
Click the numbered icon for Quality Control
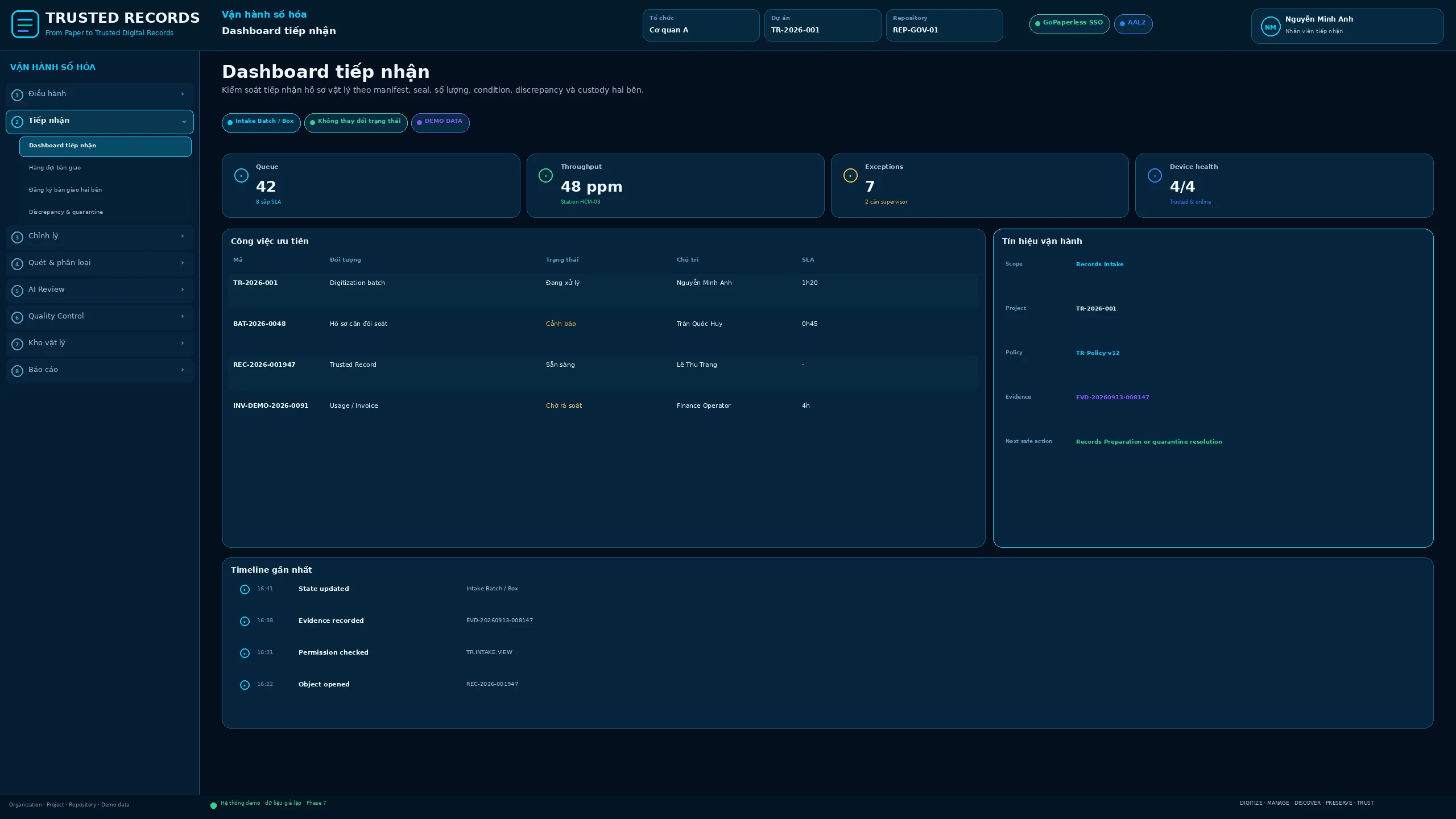coord(17,317)
